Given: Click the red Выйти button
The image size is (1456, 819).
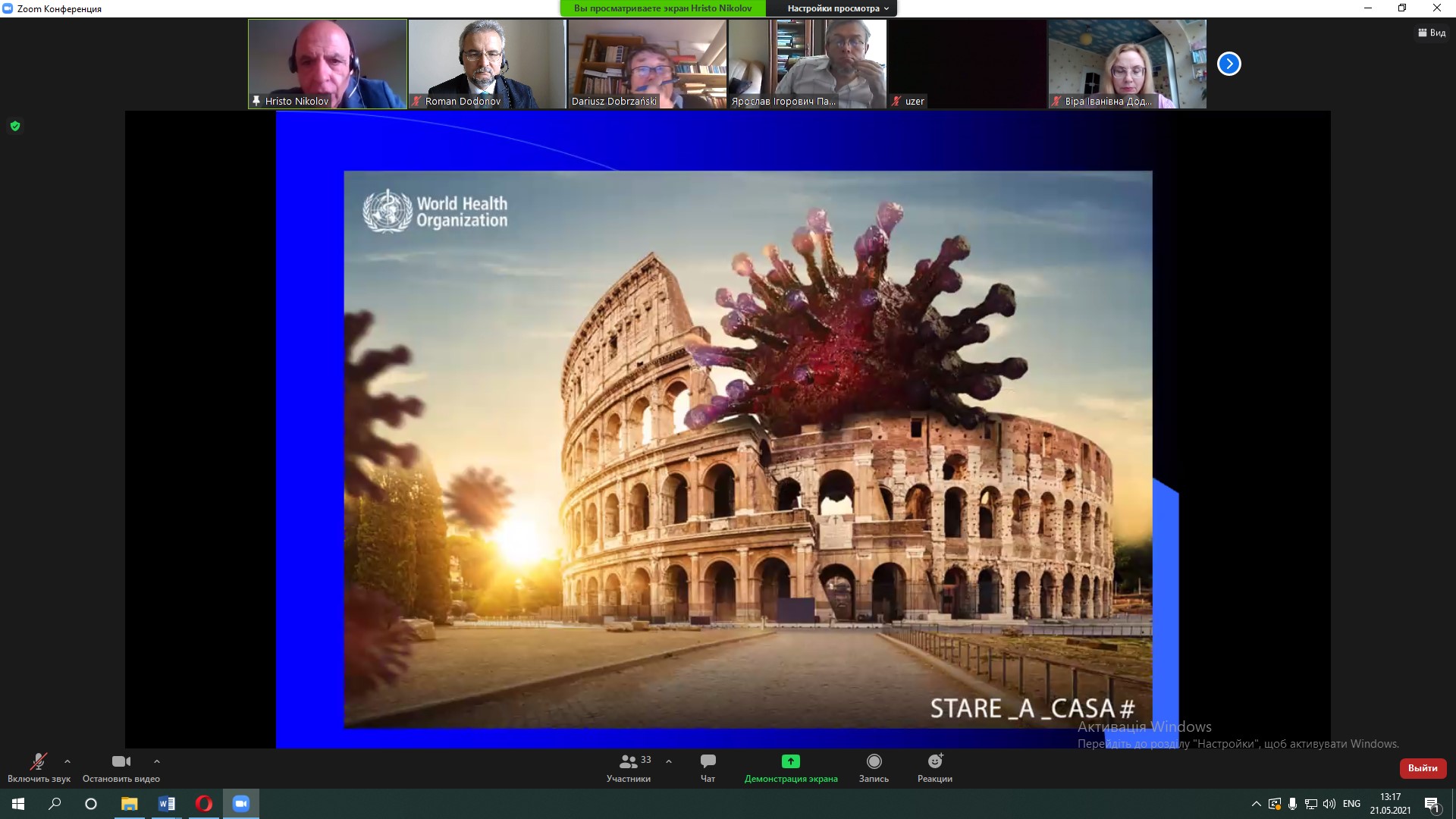Looking at the screenshot, I should pos(1423,768).
